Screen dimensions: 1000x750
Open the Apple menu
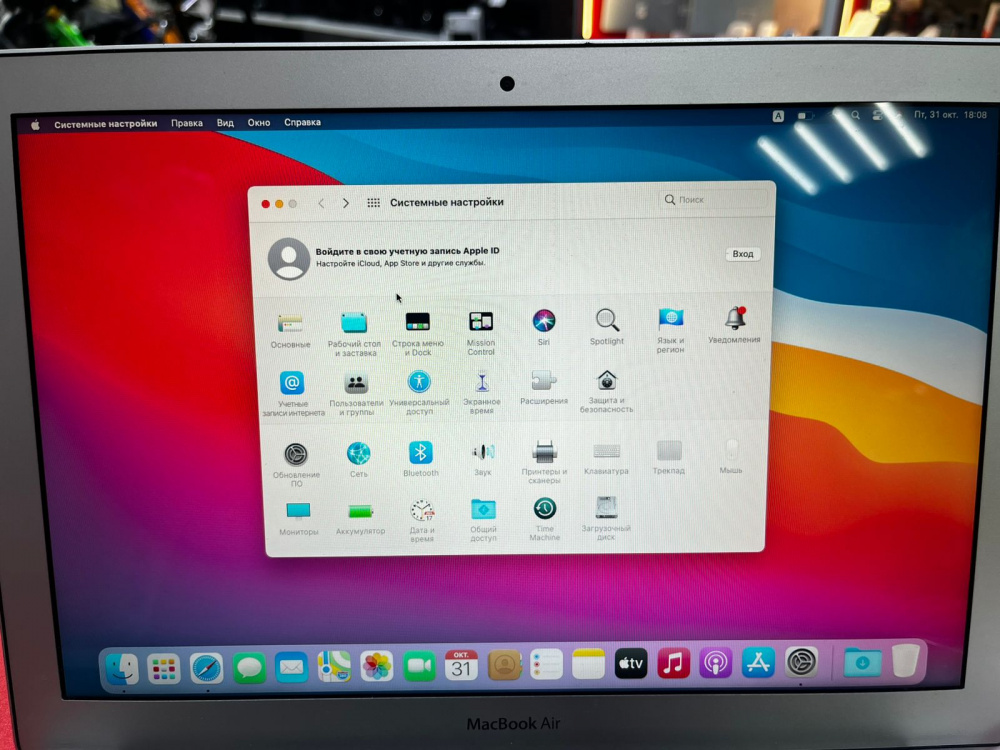click(x=35, y=125)
